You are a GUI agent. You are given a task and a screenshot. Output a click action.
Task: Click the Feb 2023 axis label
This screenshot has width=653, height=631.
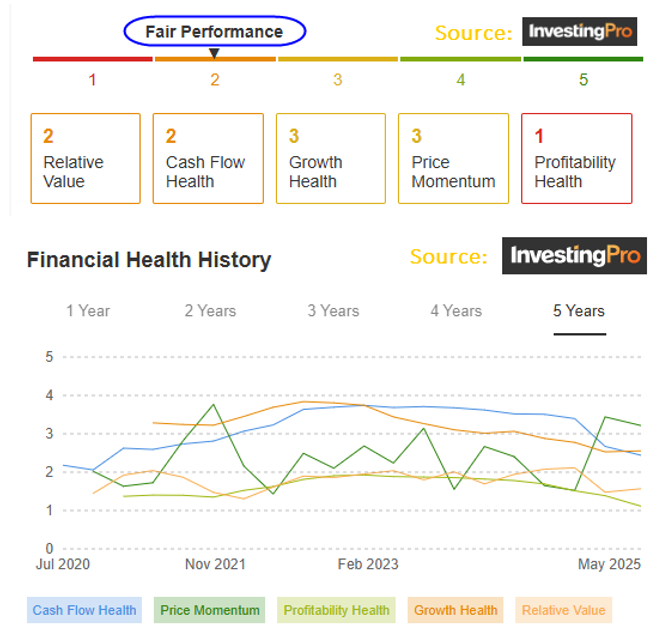(368, 564)
